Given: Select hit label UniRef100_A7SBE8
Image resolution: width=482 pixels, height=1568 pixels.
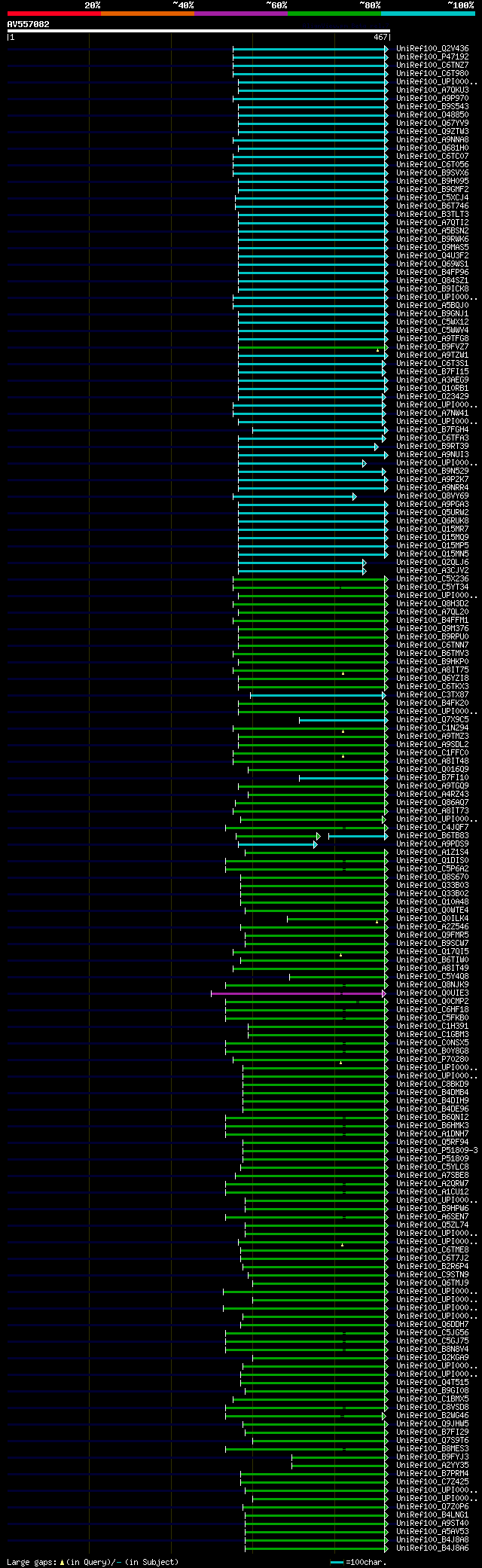Looking at the screenshot, I should [432, 1176].
